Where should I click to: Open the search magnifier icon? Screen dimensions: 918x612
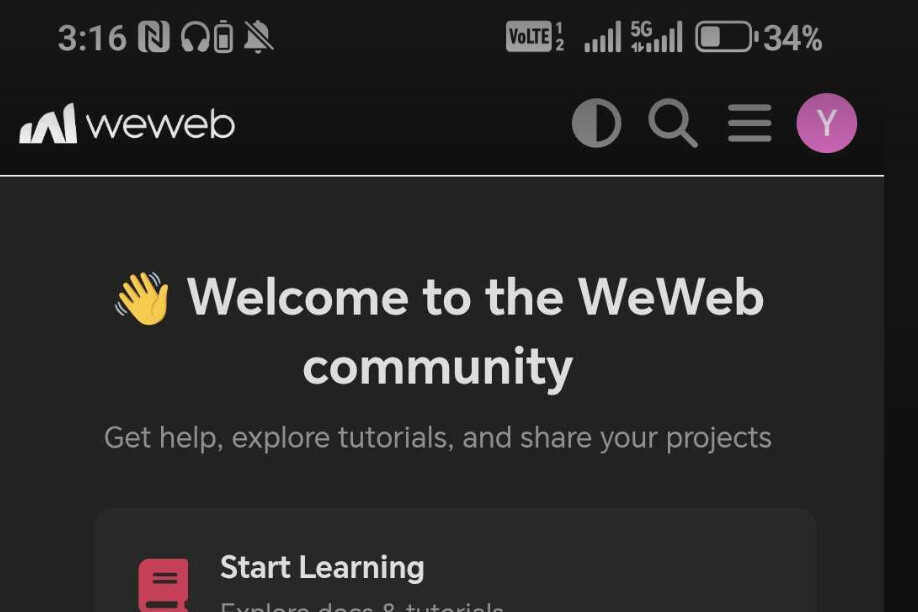click(x=673, y=123)
